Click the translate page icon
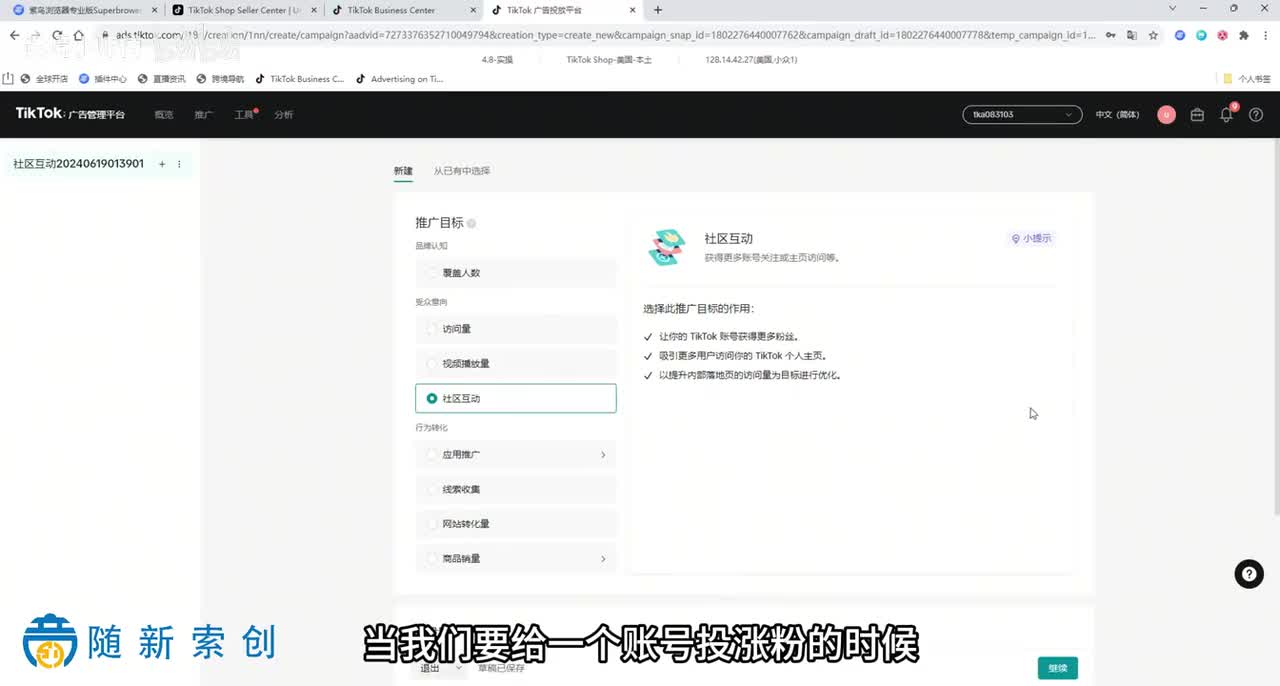 pos(1131,35)
